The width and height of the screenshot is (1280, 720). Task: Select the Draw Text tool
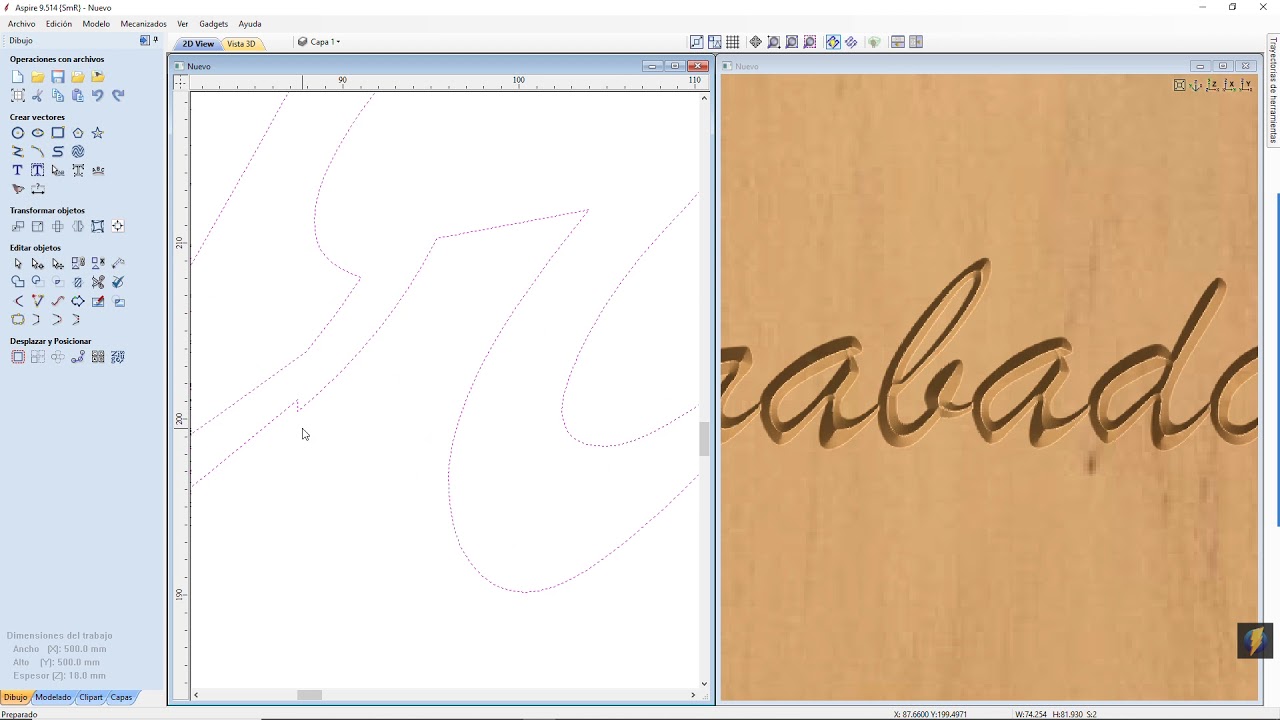click(x=17, y=171)
